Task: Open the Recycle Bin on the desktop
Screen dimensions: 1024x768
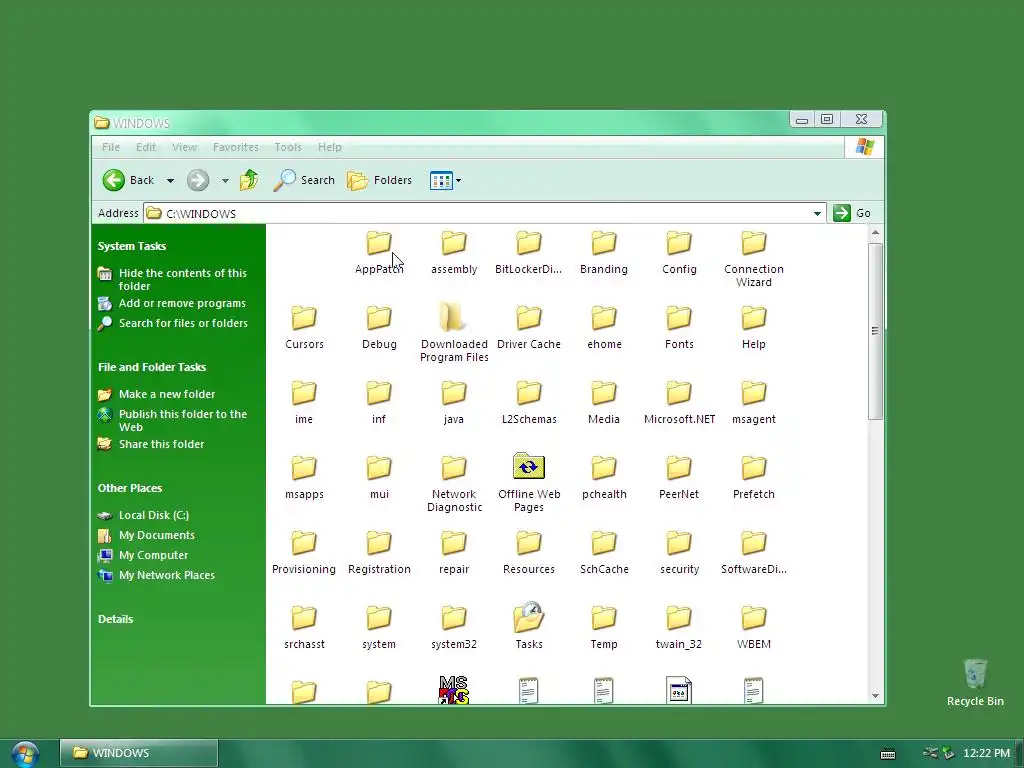Action: click(x=975, y=682)
